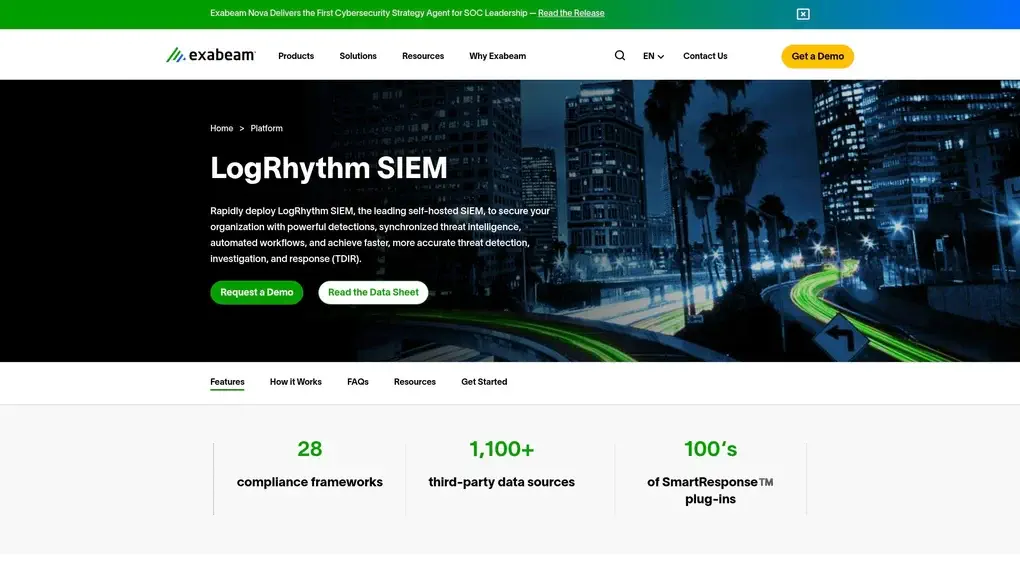Open the search magnifier icon
The height and width of the screenshot is (574, 1020).
click(620, 56)
